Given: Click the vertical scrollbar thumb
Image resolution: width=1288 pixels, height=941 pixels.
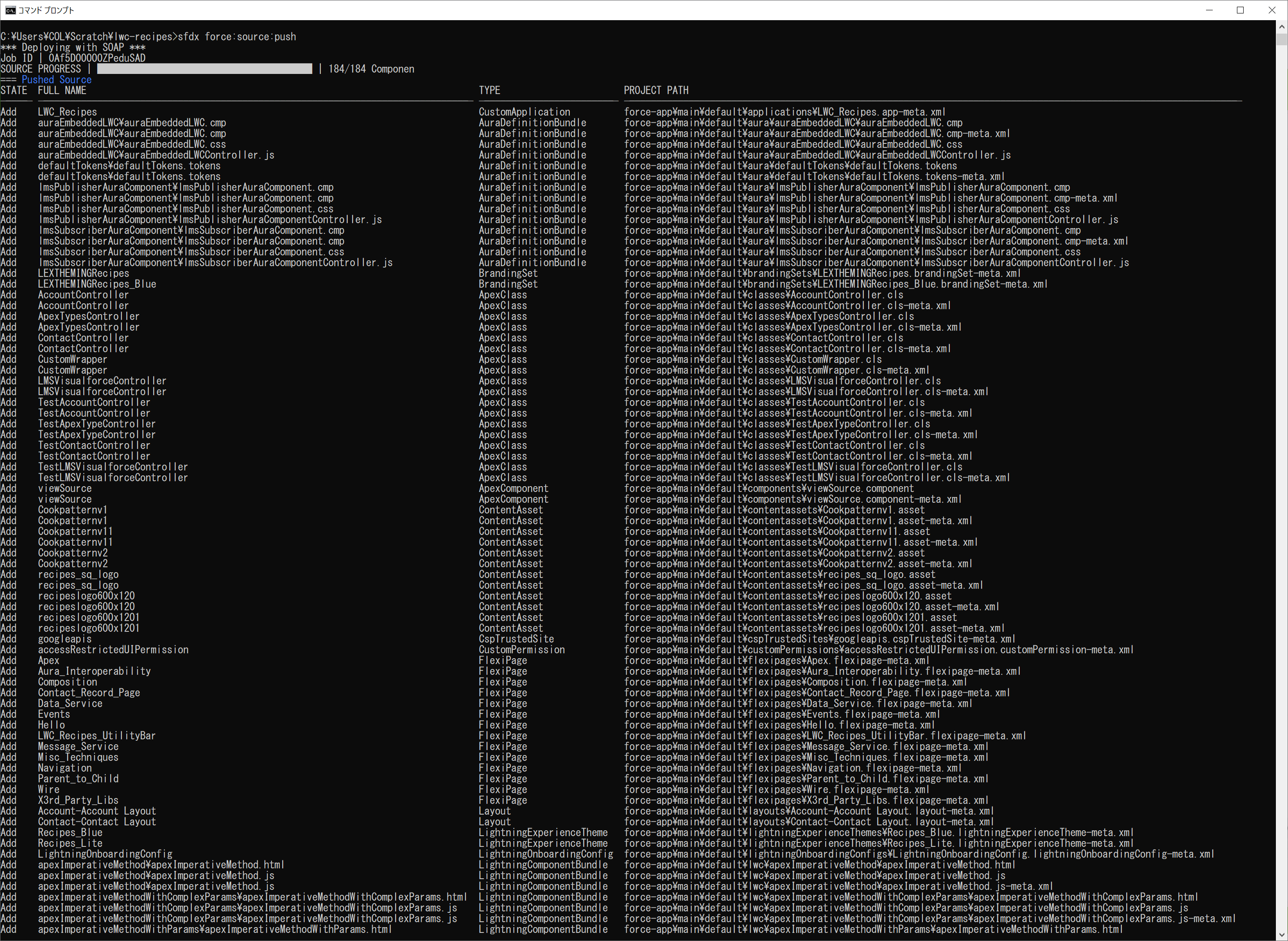Looking at the screenshot, I should click(x=1282, y=39).
